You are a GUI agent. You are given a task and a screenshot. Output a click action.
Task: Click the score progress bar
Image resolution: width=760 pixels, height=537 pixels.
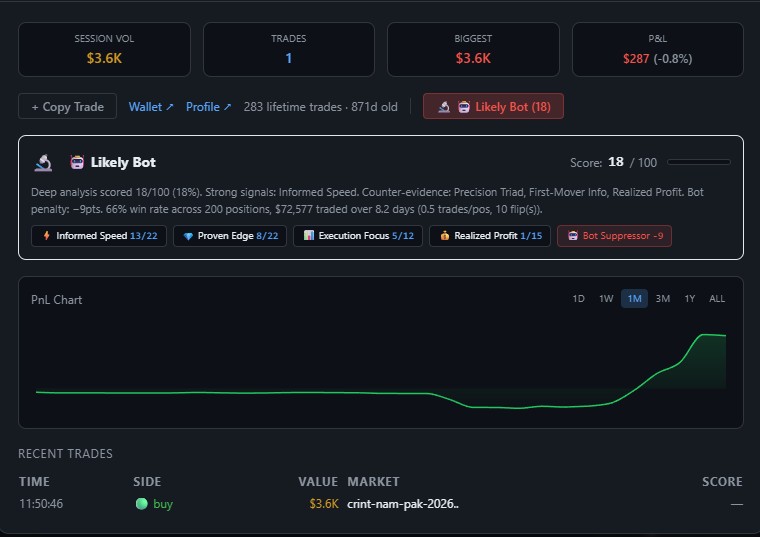coord(698,162)
